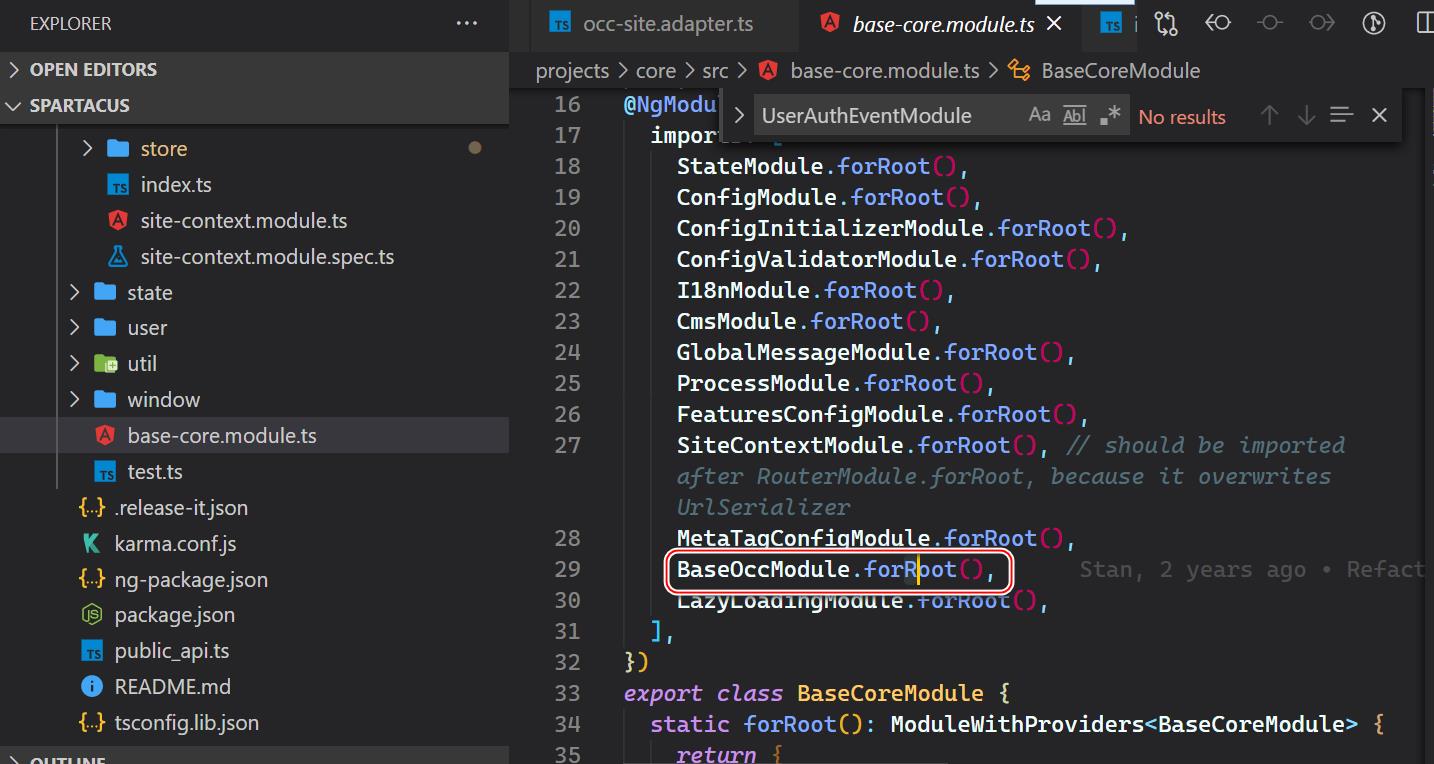Open site-context.module.spec.ts file
Screen dimensions: 1434x764
[x=267, y=257]
